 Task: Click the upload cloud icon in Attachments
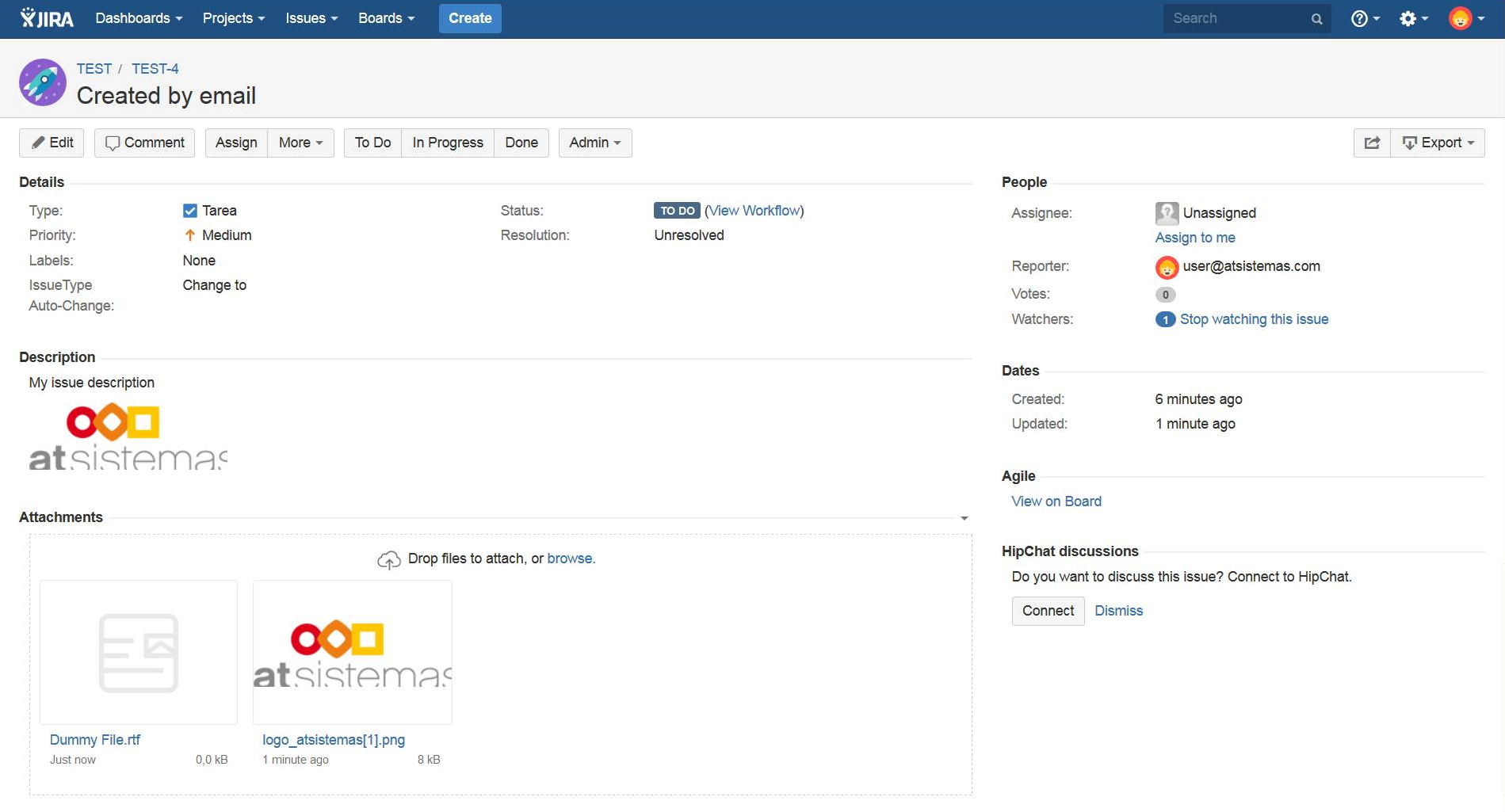point(388,560)
